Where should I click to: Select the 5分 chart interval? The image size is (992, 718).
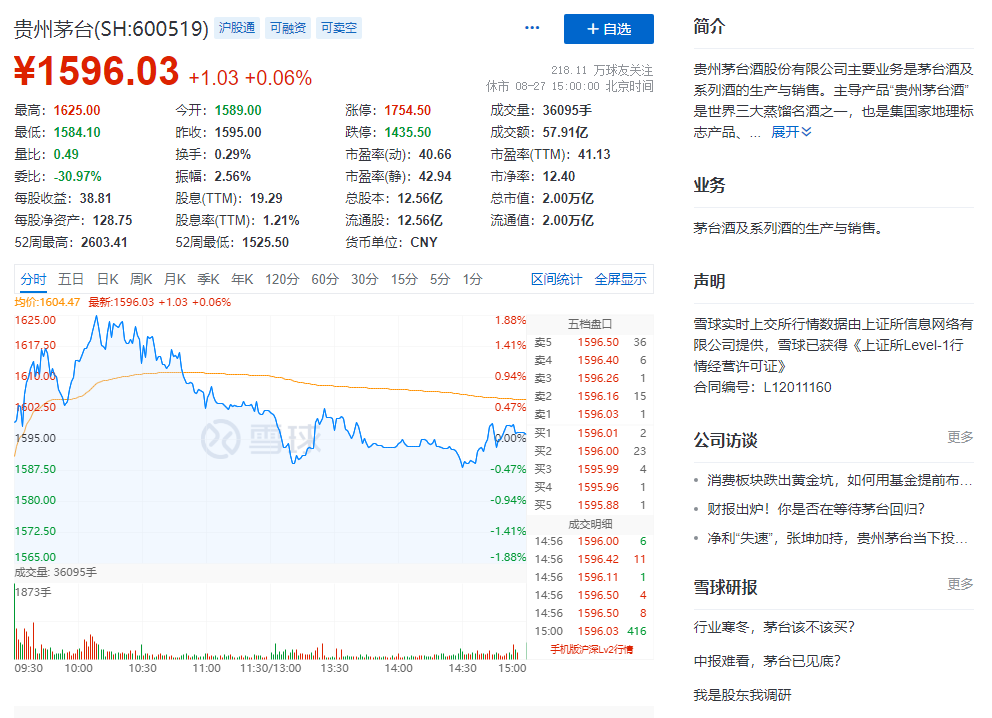point(440,279)
